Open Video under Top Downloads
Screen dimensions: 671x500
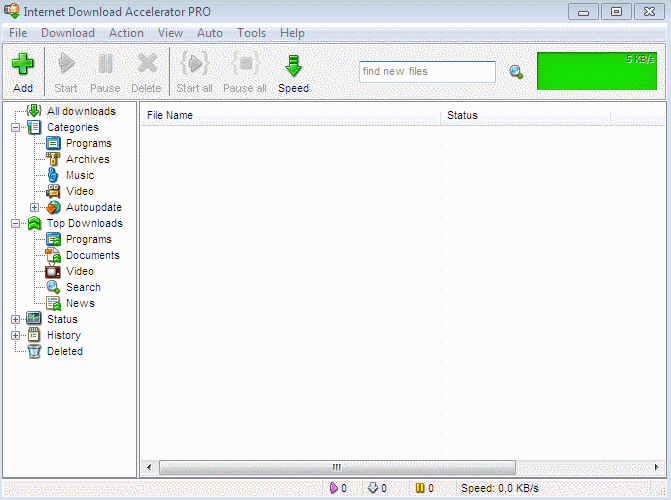(x=80, y=271)
